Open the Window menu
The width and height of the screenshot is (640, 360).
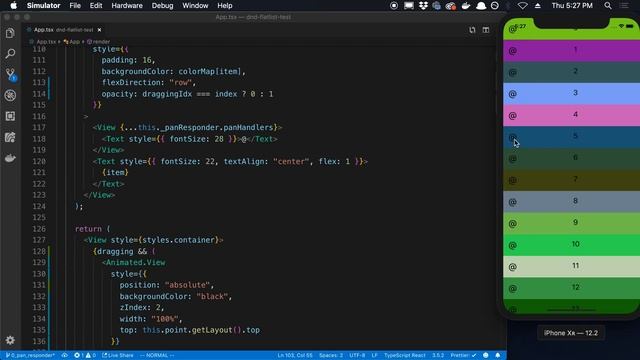[x=195, y=6]
